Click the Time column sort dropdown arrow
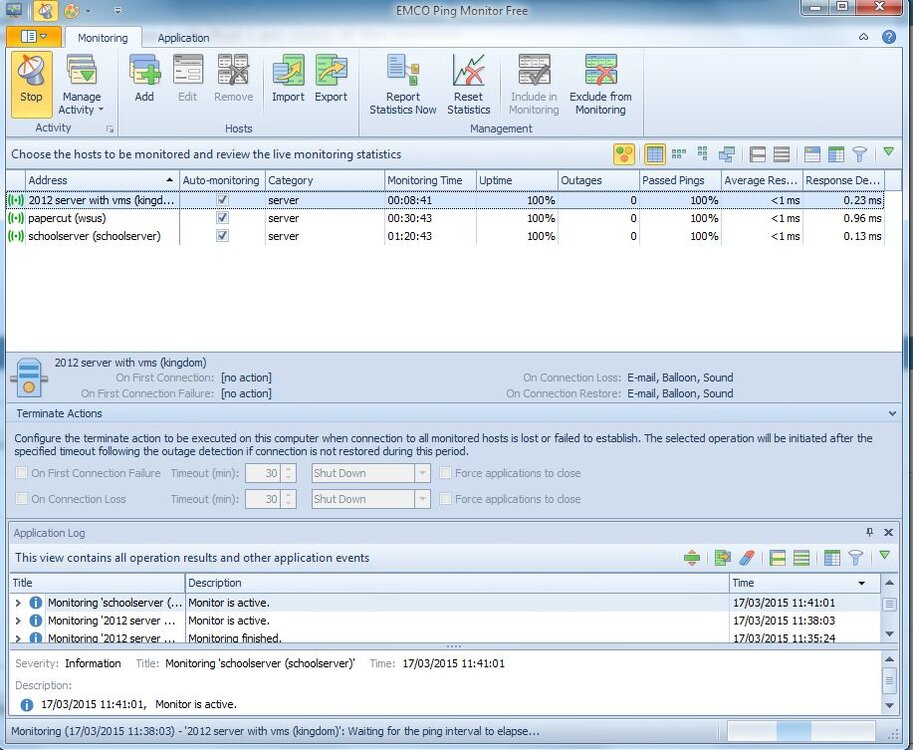 click(x=862, y=583)
